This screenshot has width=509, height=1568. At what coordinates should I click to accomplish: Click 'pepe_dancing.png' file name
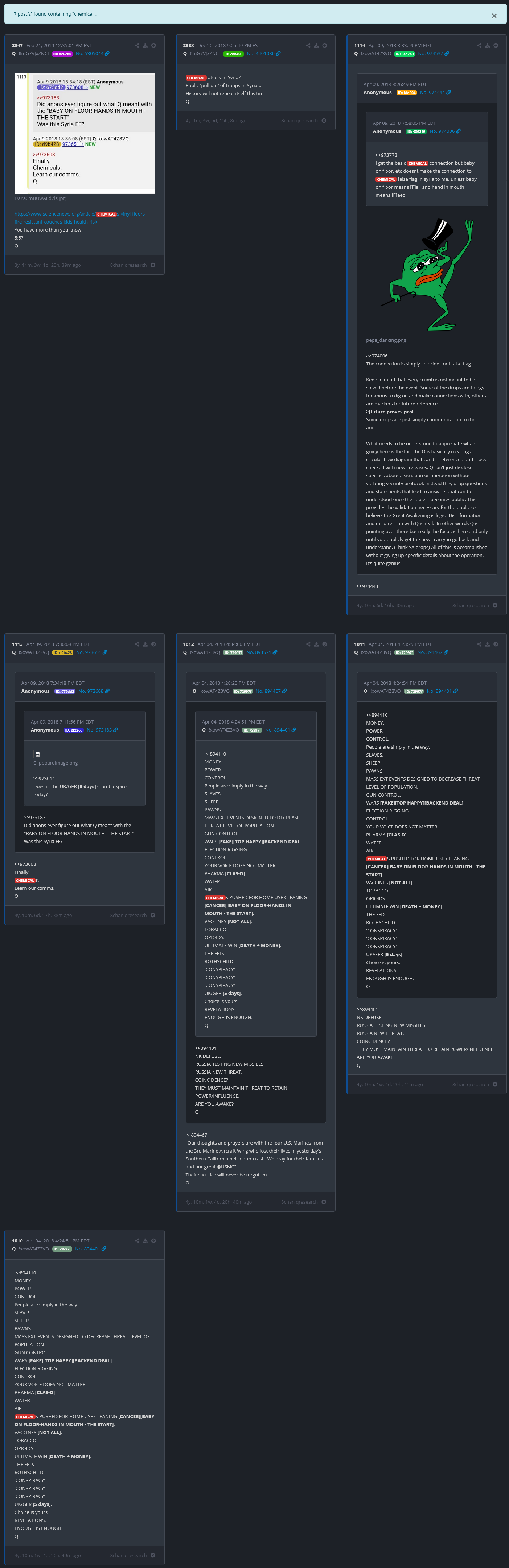click(x=386, y=340)
